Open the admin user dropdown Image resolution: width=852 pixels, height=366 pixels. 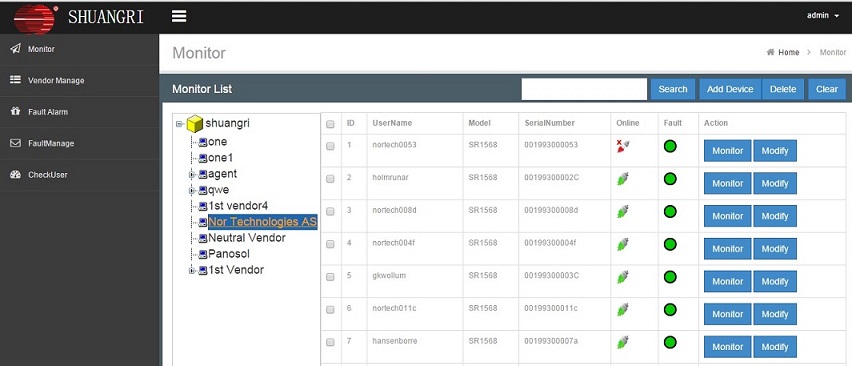[x=823, y=15]
